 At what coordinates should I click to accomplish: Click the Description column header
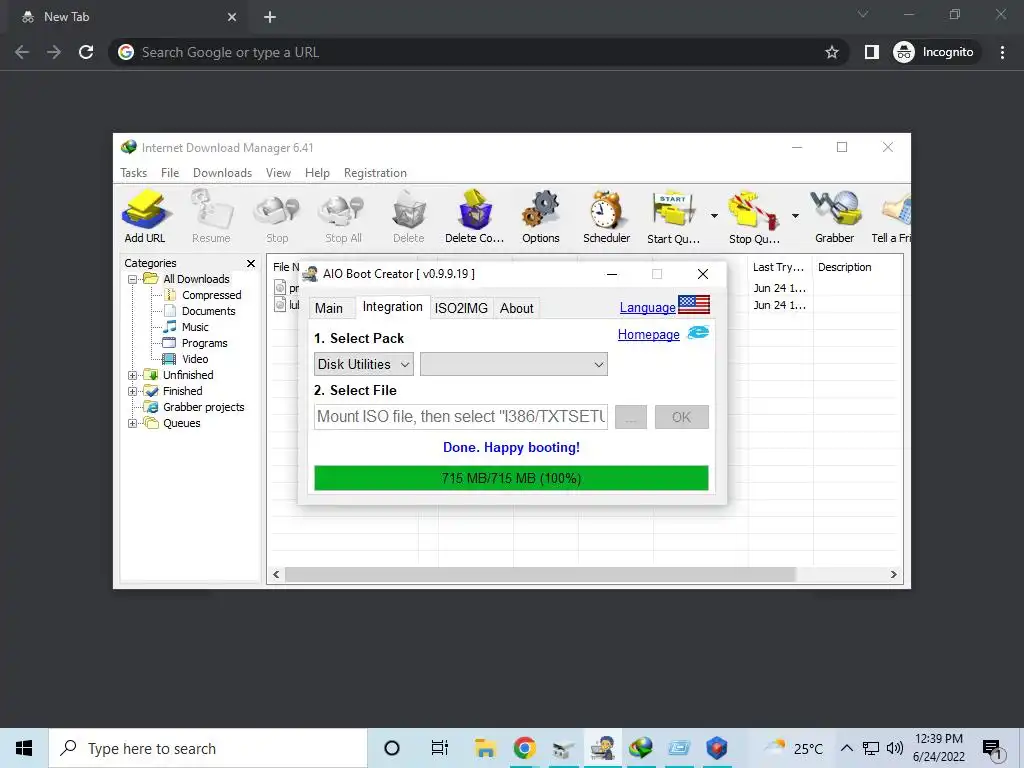(x=844, y=267)
